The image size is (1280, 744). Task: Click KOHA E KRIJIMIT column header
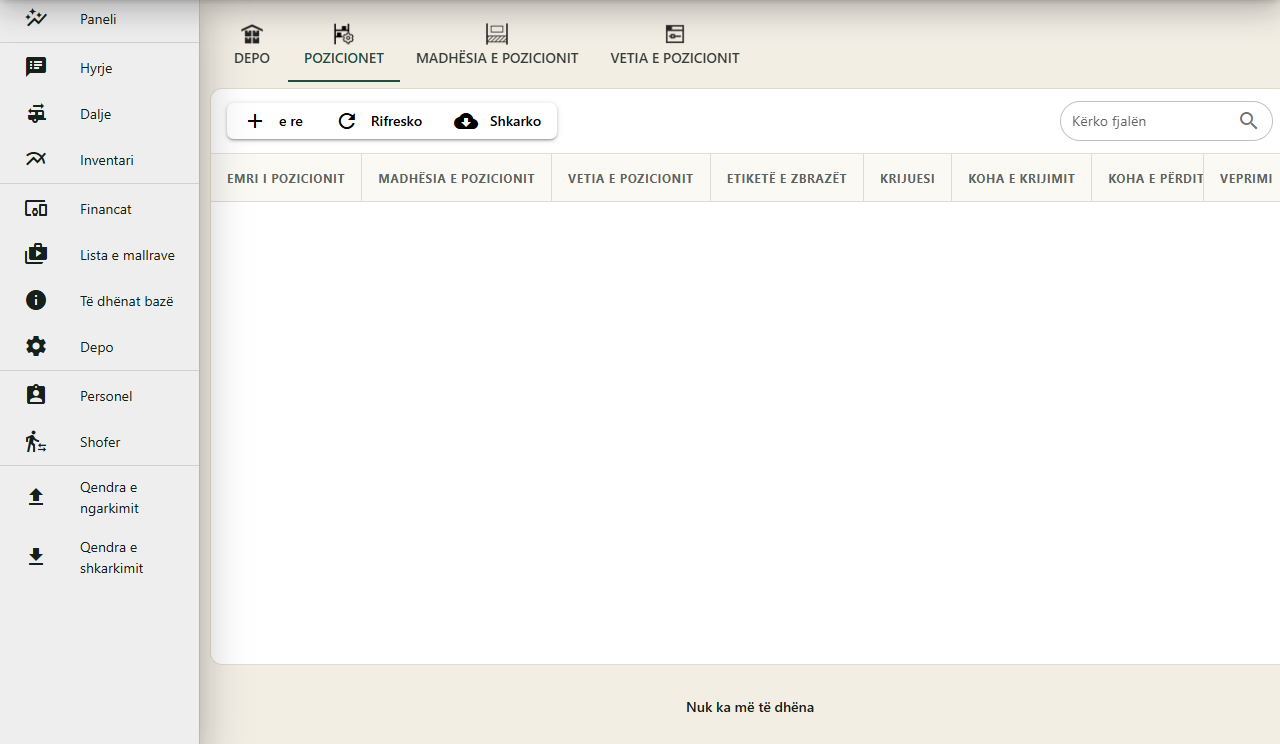(1021, 178)
